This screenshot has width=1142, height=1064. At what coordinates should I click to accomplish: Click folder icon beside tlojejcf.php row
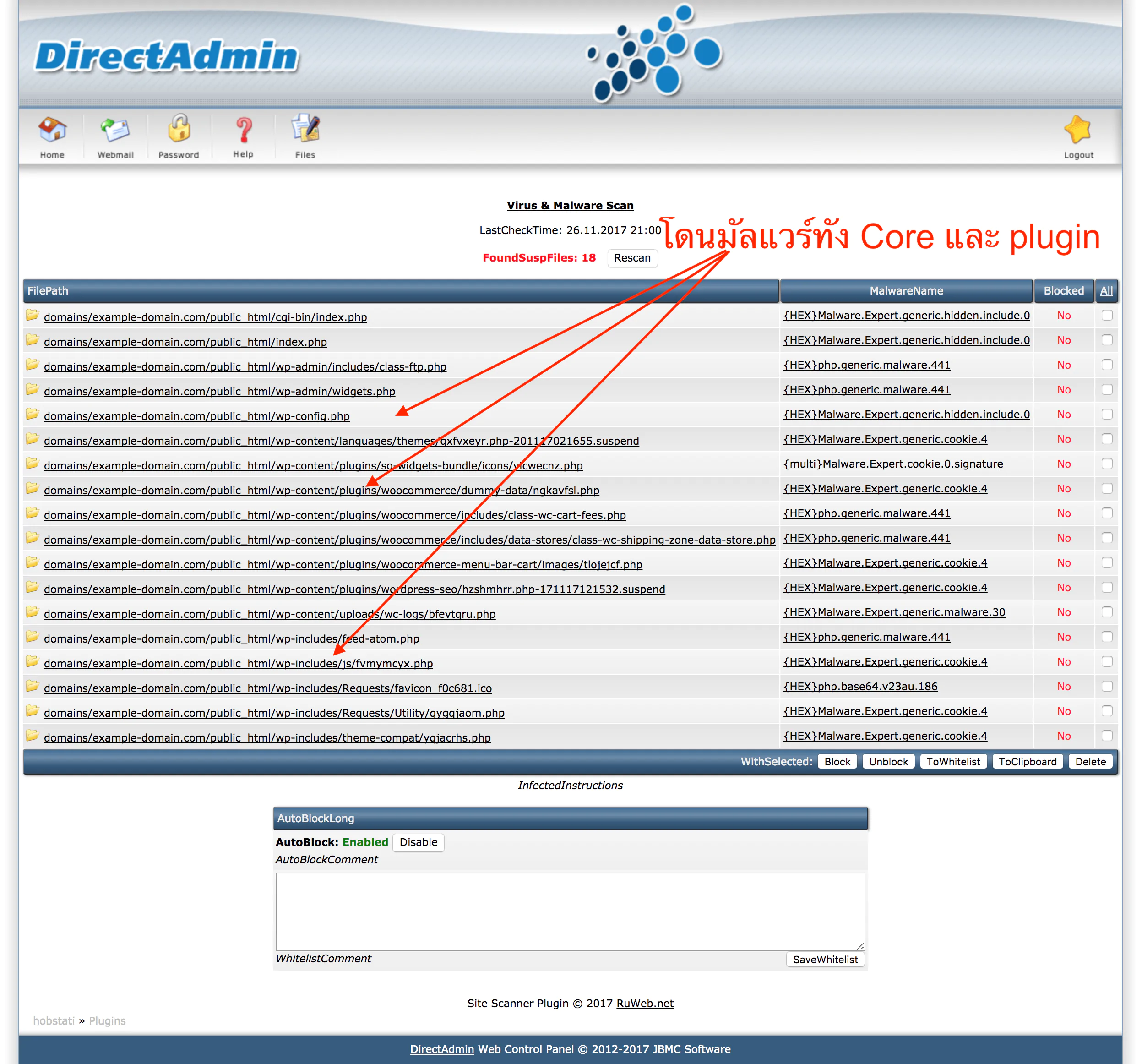coord(33,562)
